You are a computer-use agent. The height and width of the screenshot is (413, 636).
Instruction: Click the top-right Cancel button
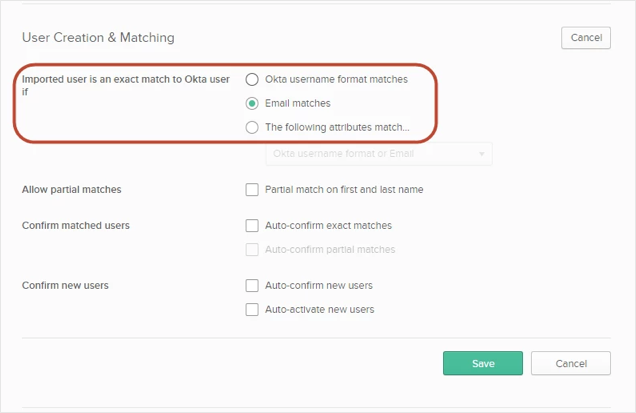pos(586,38)
